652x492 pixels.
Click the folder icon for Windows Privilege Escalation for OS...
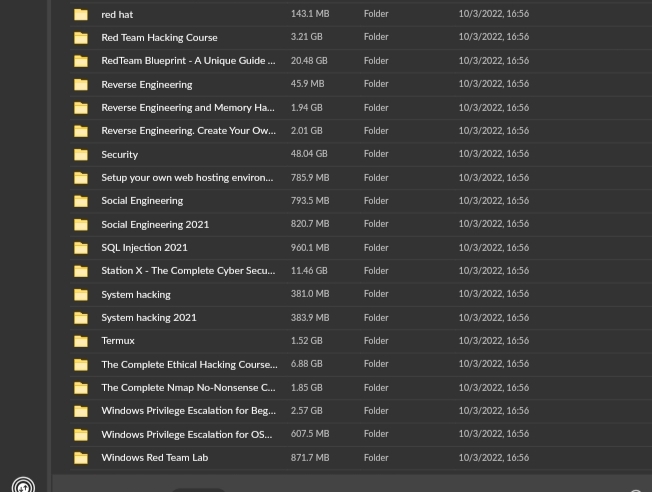(x=81, y=435)
